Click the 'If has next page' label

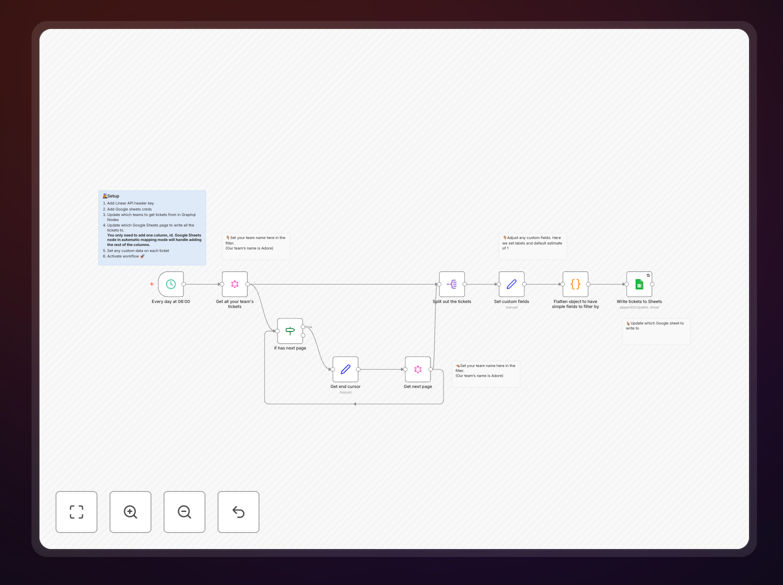click(290, 348)
